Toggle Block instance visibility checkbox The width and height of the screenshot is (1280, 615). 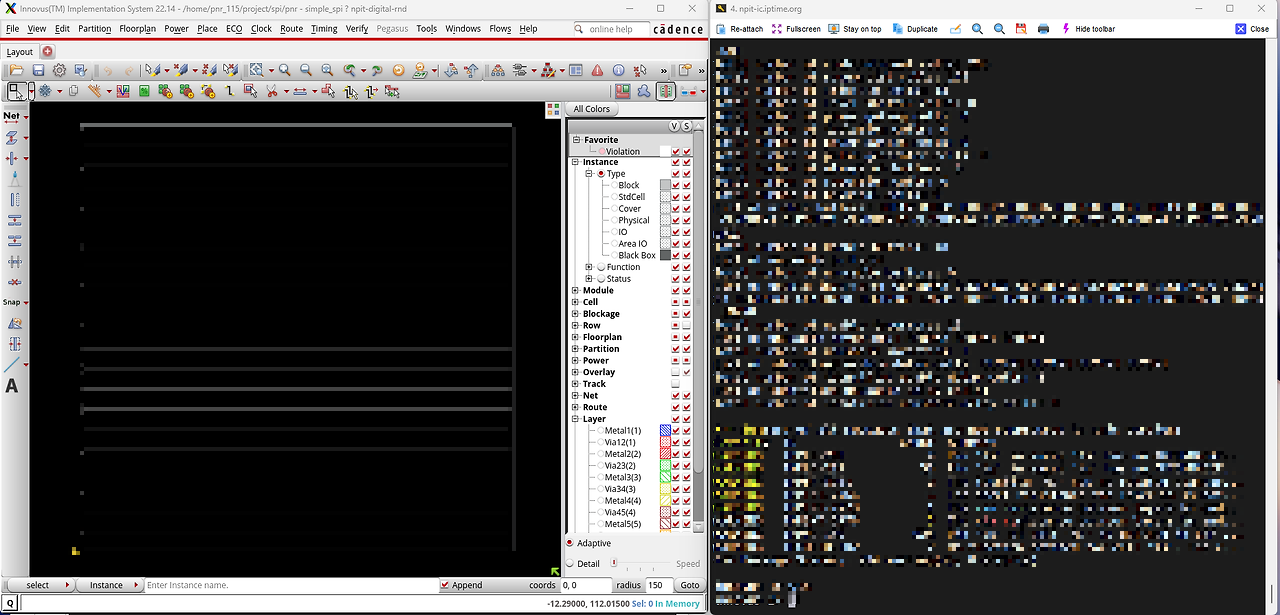click(676, 185)
